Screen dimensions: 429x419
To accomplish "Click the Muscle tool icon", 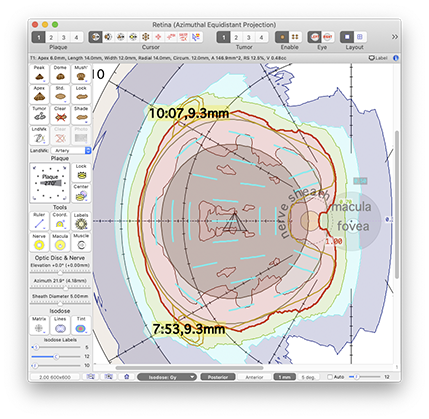I will coord(81,242).
